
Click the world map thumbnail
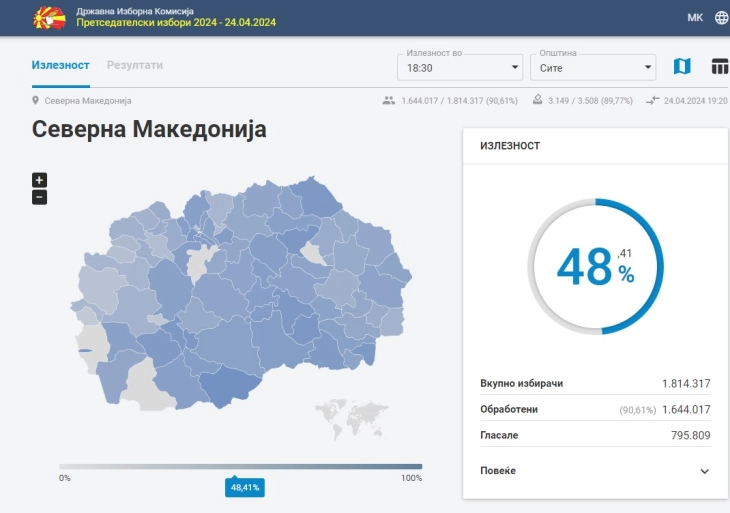point(351,419)
